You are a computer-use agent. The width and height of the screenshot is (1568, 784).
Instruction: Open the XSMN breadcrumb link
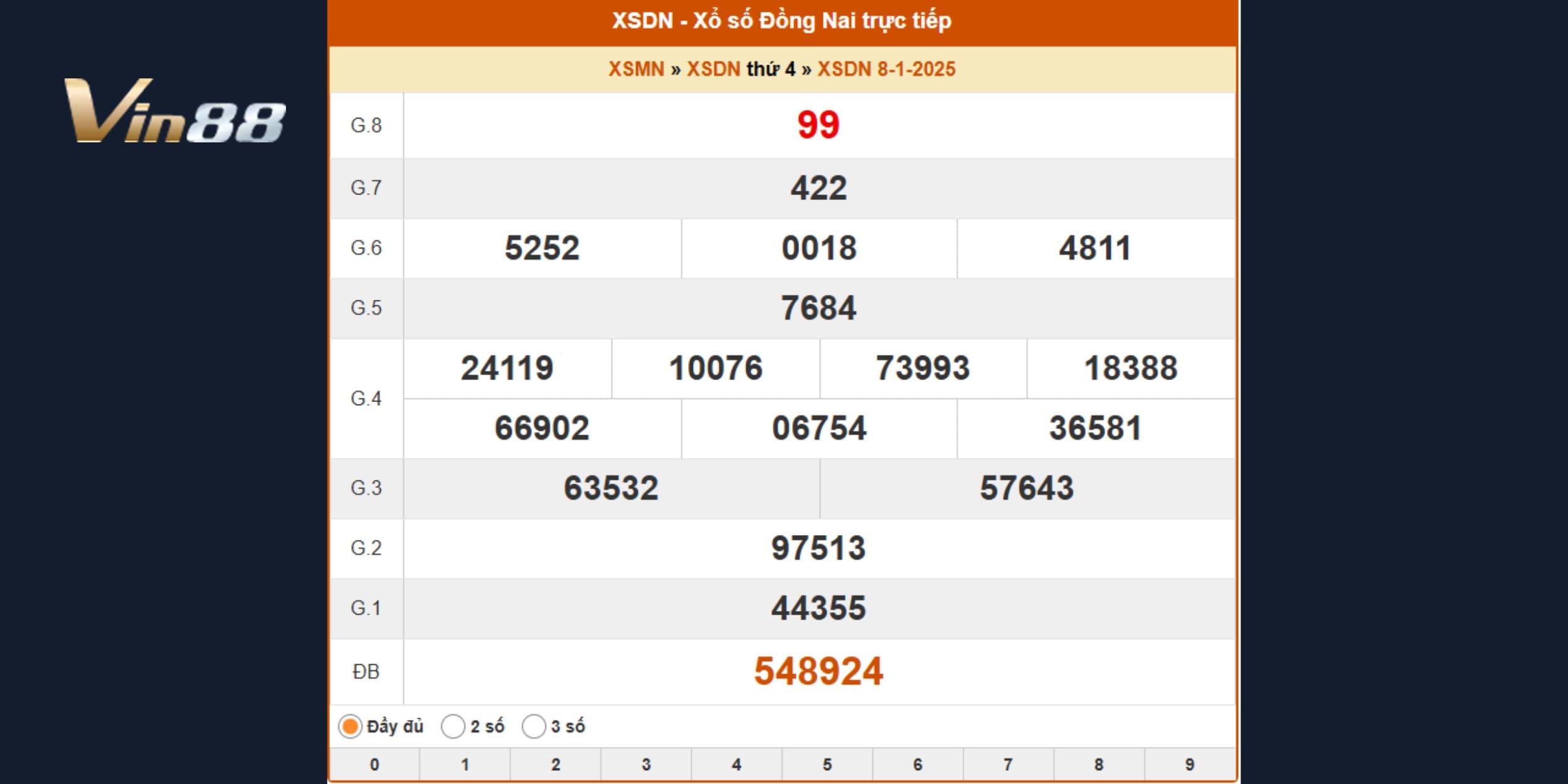pyautogui.click(x=636, y=69)
